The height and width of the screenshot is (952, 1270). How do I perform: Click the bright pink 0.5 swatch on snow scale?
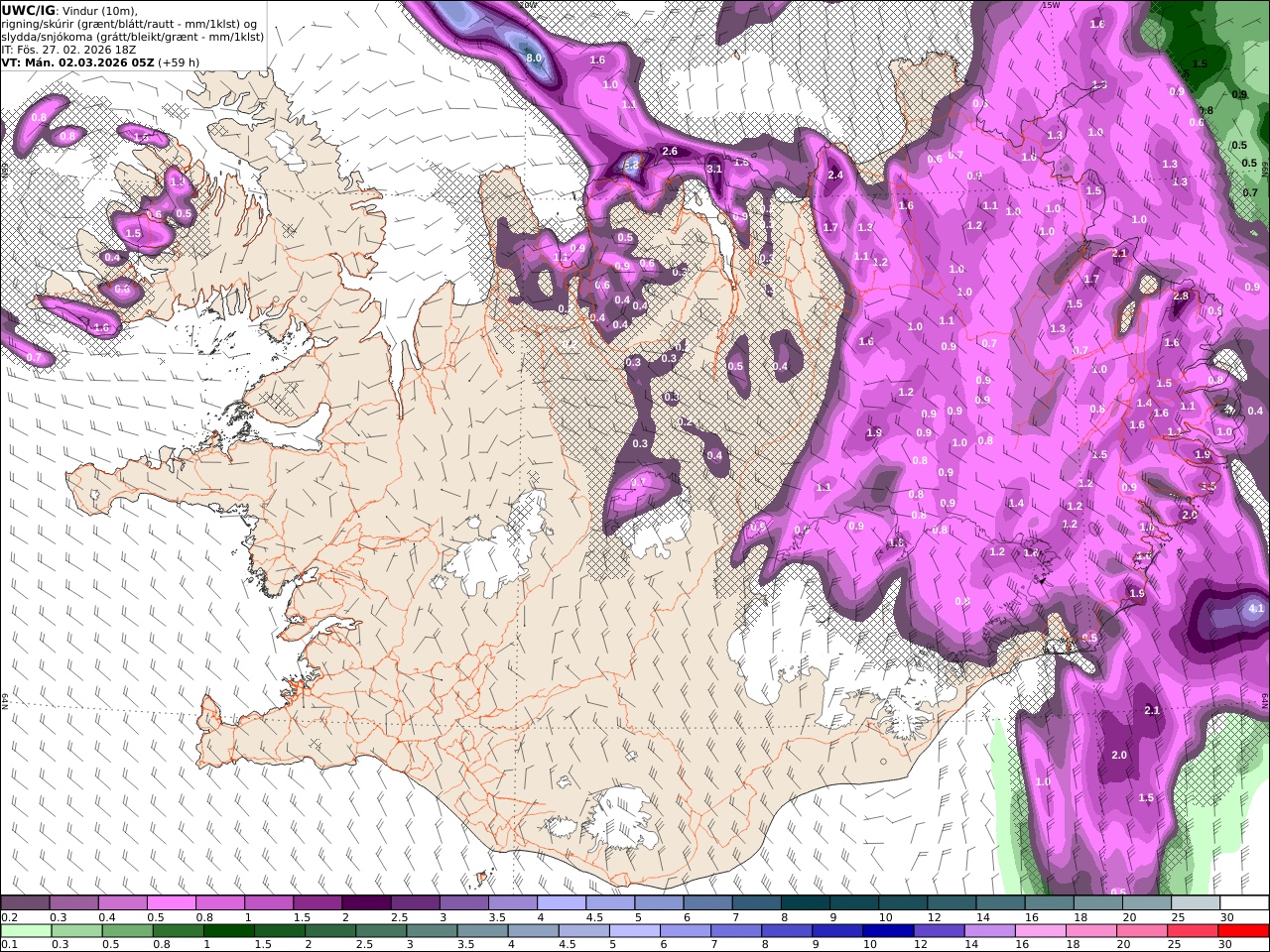click(171, 902)
